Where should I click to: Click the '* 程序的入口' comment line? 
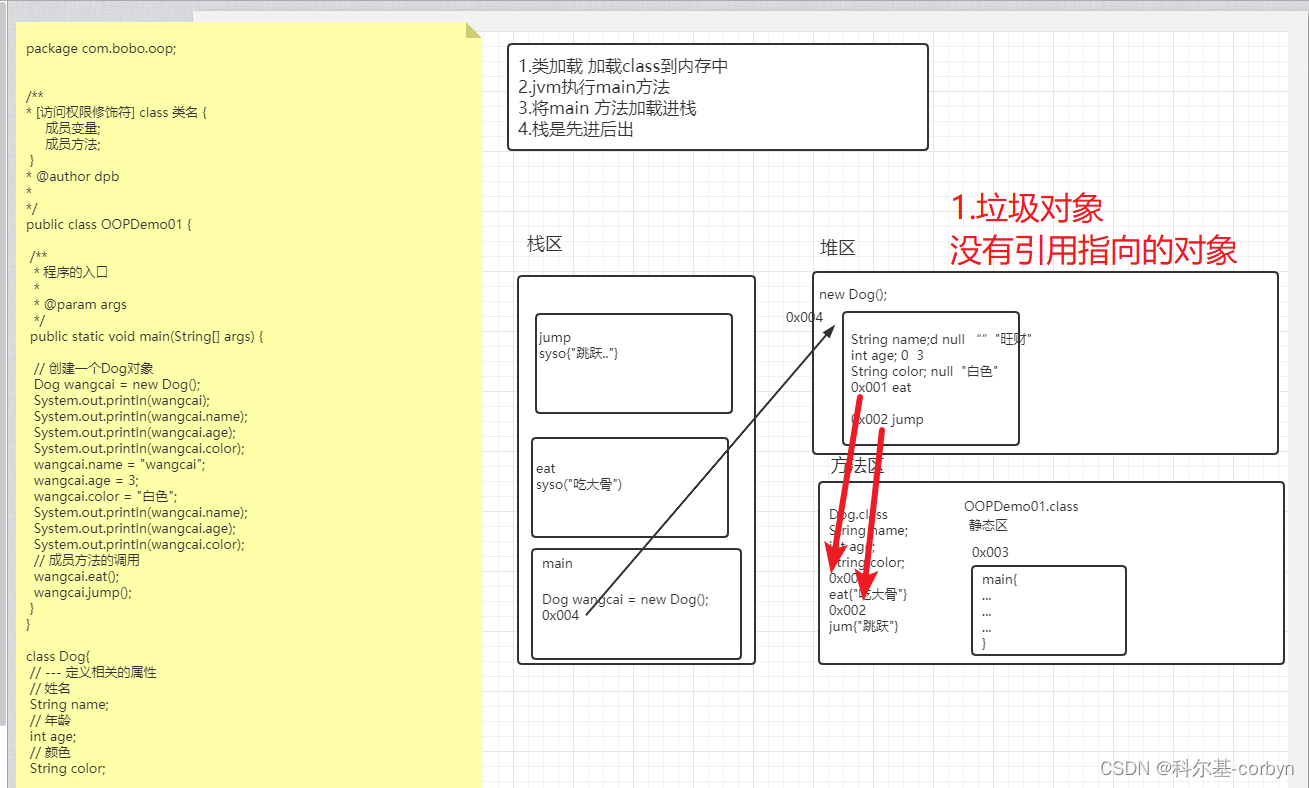(x=70, y=272)
